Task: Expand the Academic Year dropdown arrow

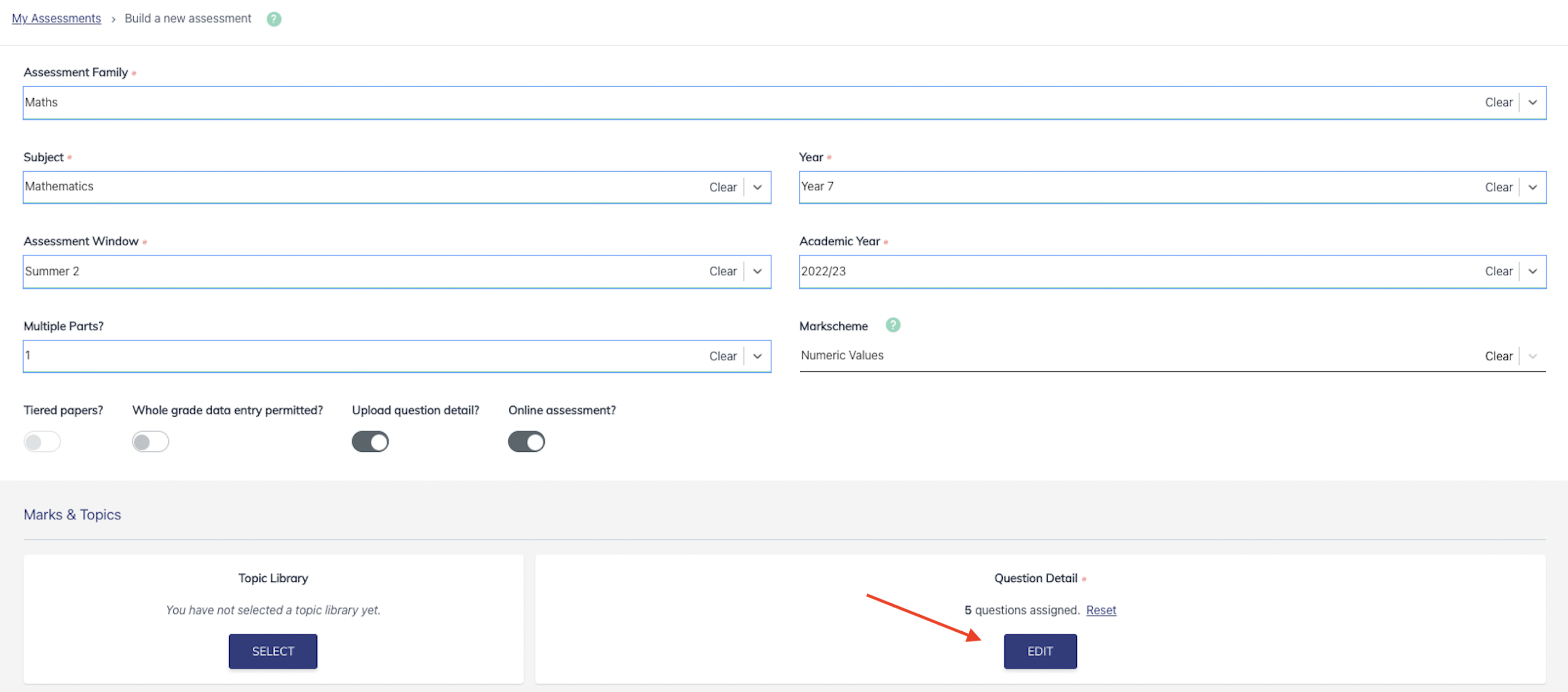Action: click(x=1532, y=271)
